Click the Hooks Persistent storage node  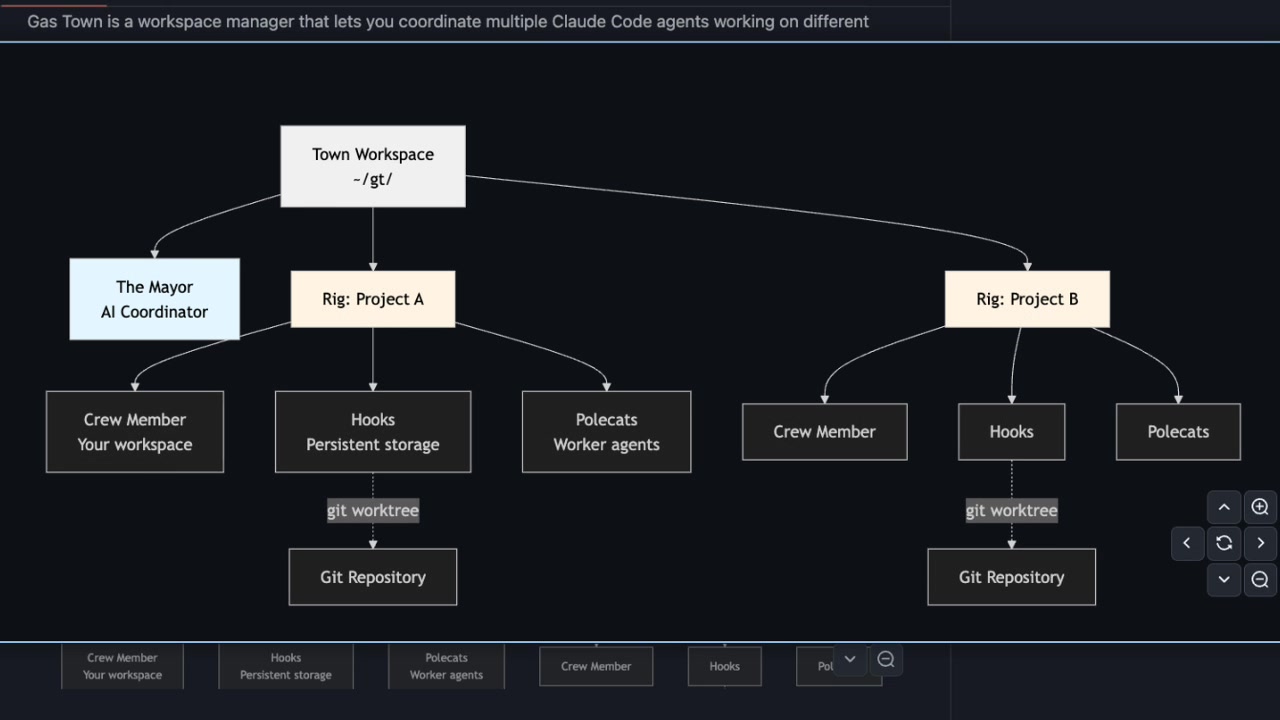[372, 431]
